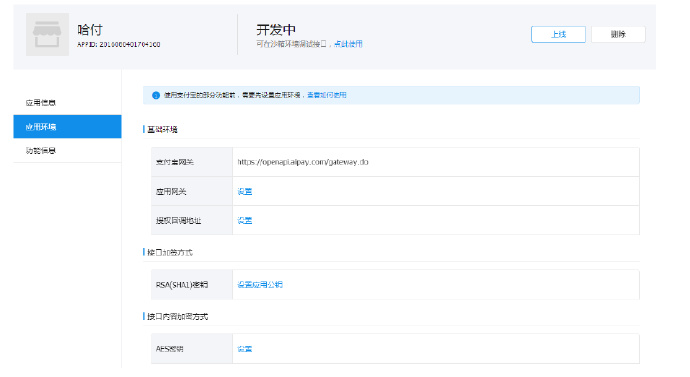Select 应用信息 in the left sidebar
690x377 pixels.
coord(40,103)
